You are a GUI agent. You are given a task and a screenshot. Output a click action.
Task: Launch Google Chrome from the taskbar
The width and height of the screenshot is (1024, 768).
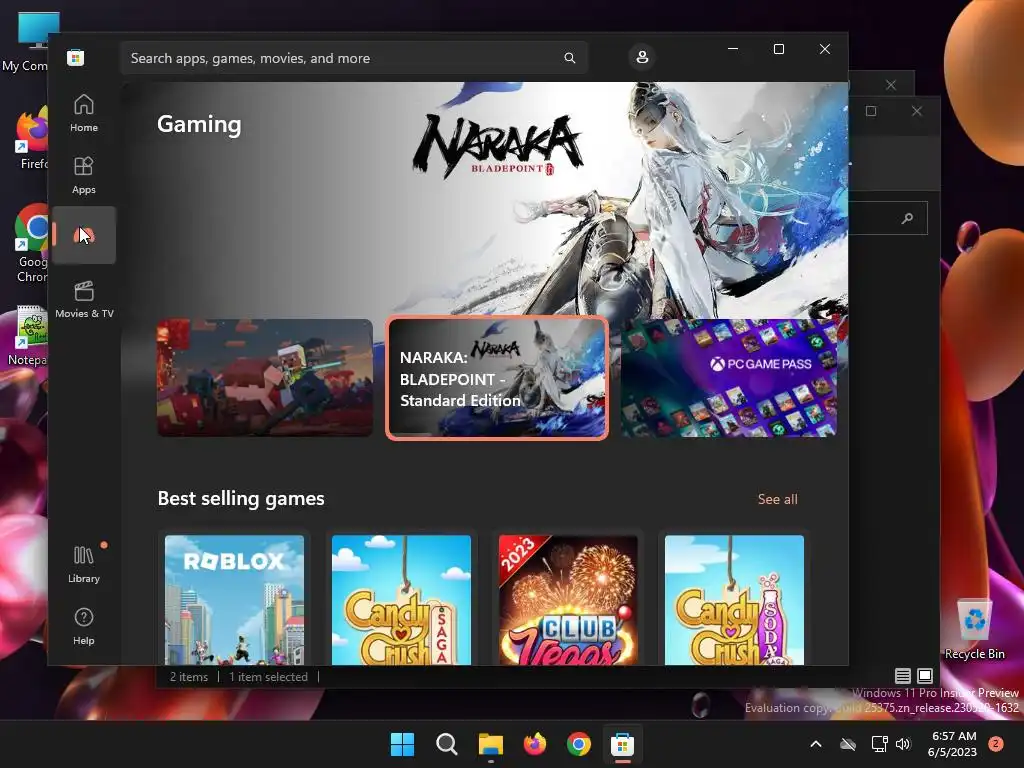coord(579,744)
